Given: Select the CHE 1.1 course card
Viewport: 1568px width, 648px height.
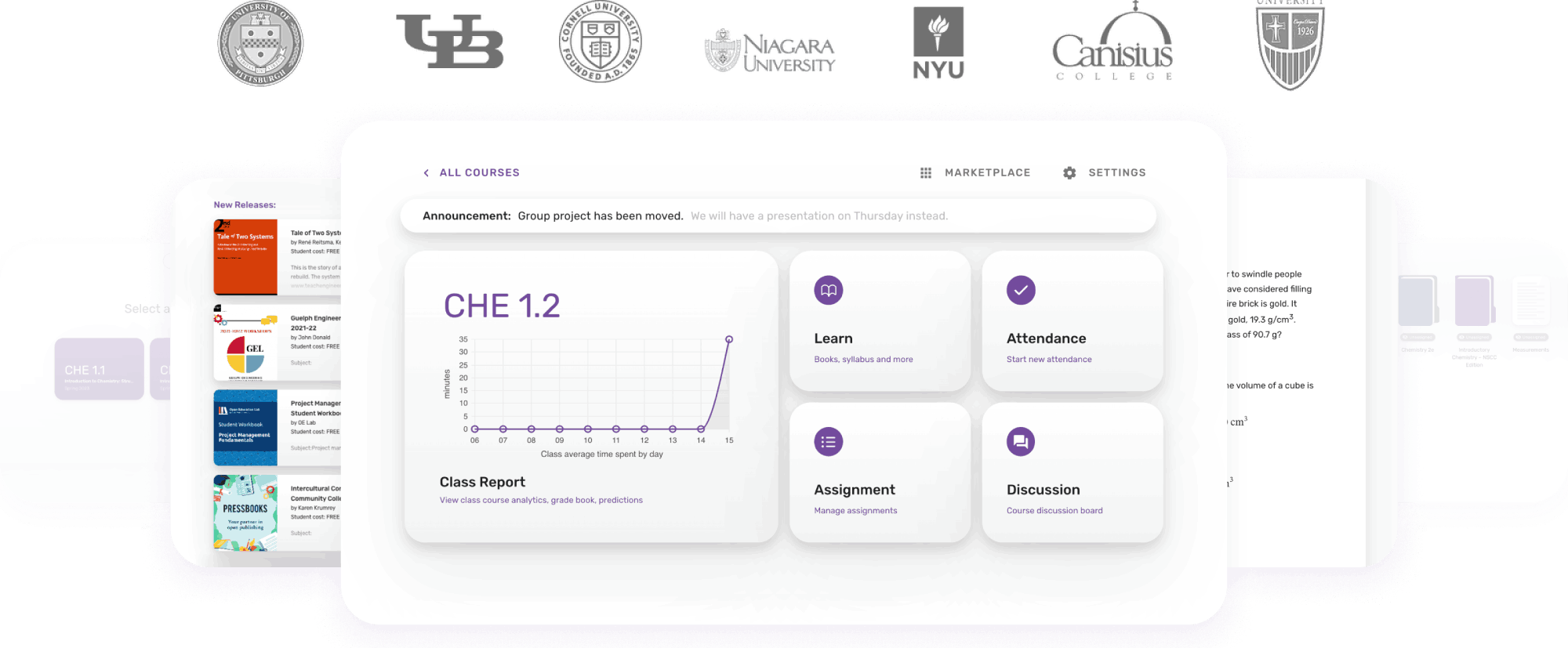Looking at the screenshot, I should (99, 370).
